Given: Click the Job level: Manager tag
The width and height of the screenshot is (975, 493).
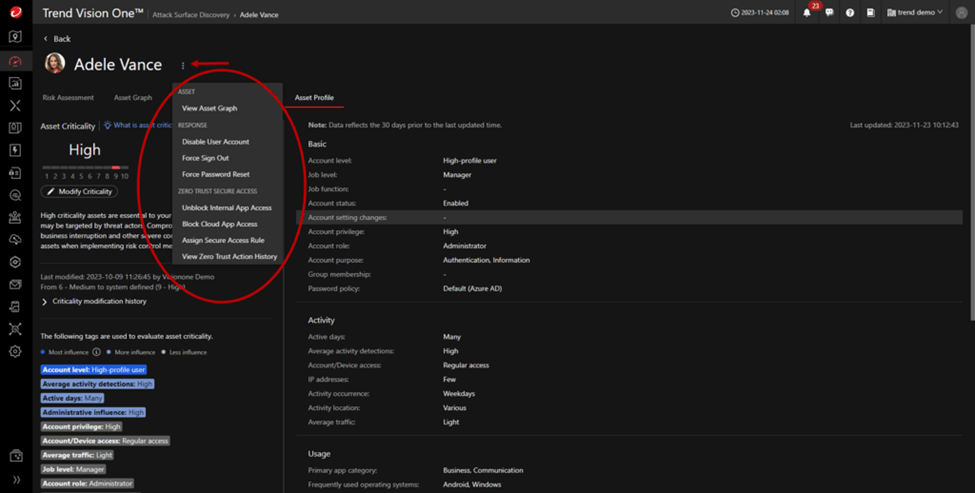Looking at the screenshot, I should coord(73,469).
